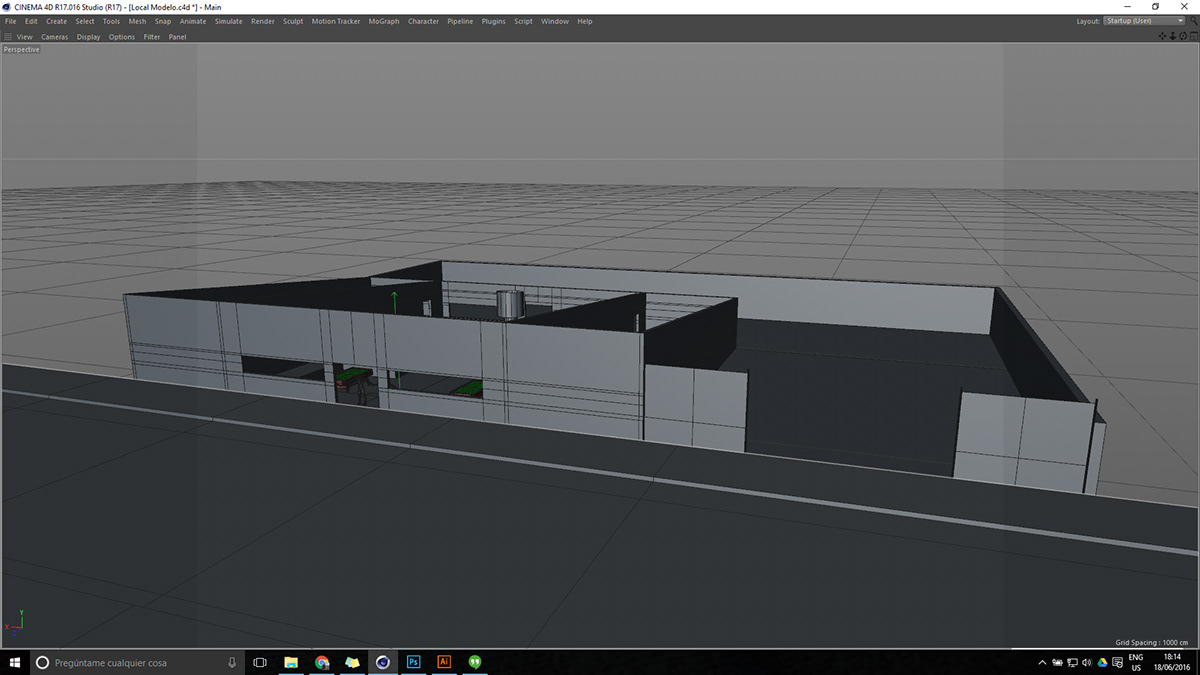Click the viewport rotate camera icon
1200x675 pixels.
click(1182, 36)
